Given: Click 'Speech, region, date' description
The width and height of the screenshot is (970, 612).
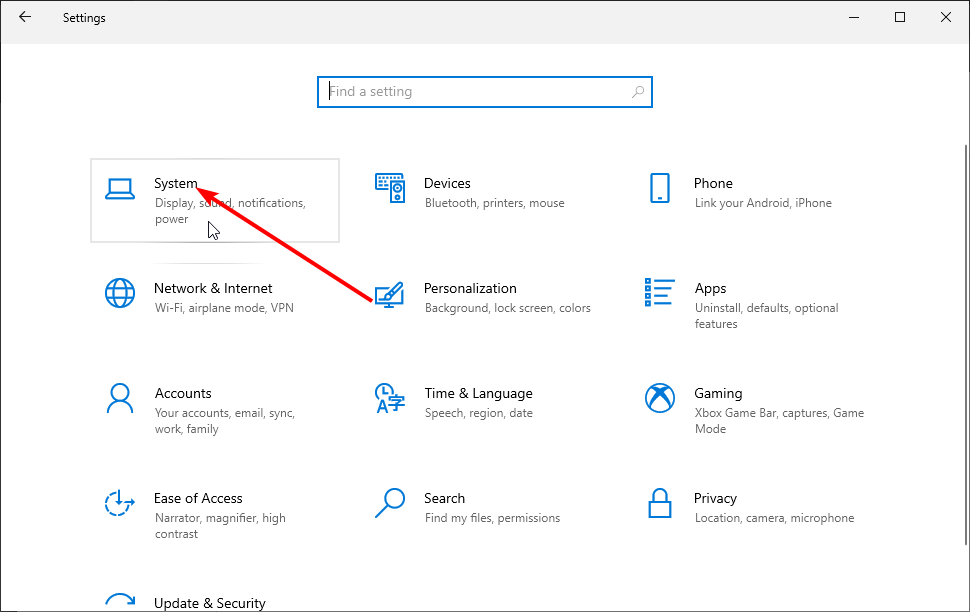Looking at the screenshot, I should 478,413.
